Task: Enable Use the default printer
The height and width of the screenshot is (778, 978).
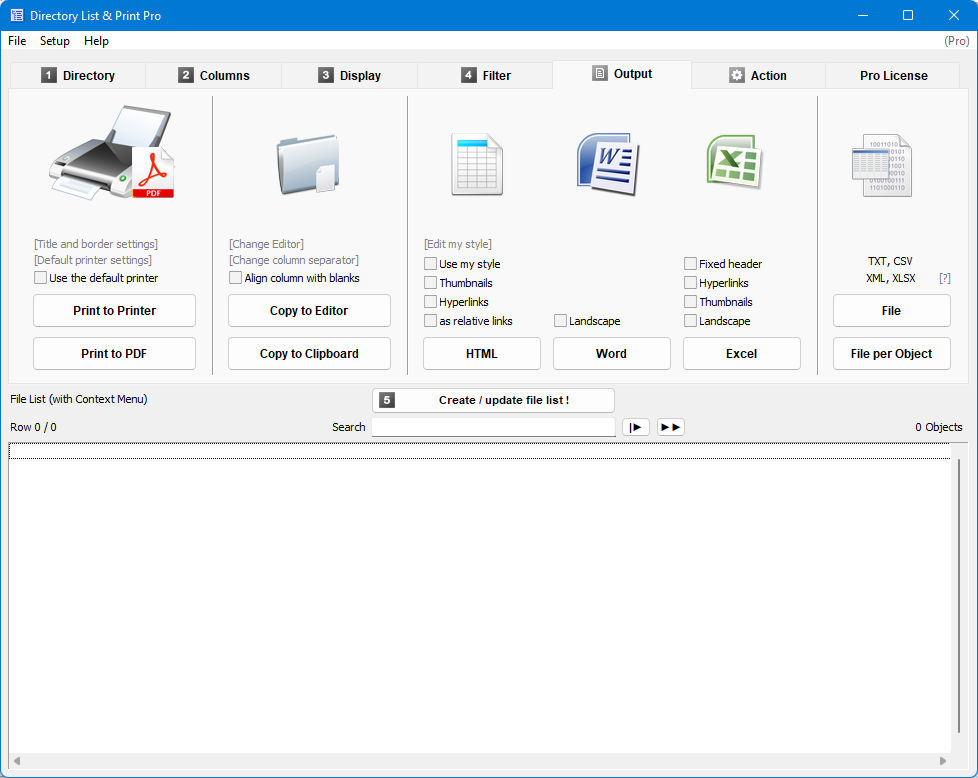Action: coord(41,278)
